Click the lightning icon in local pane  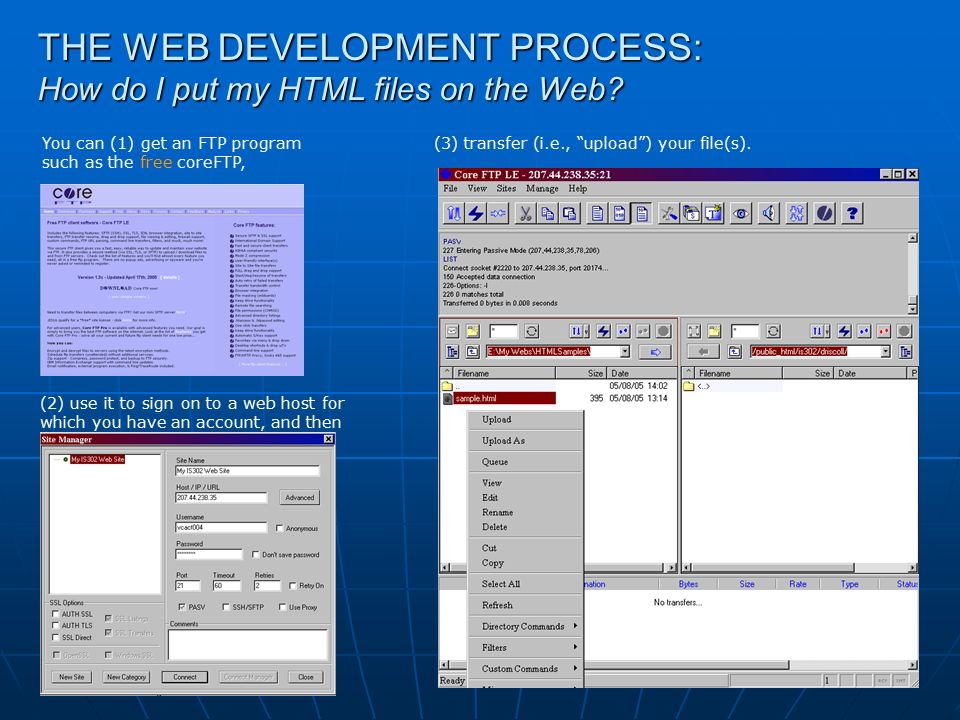(x=603, y=331)
